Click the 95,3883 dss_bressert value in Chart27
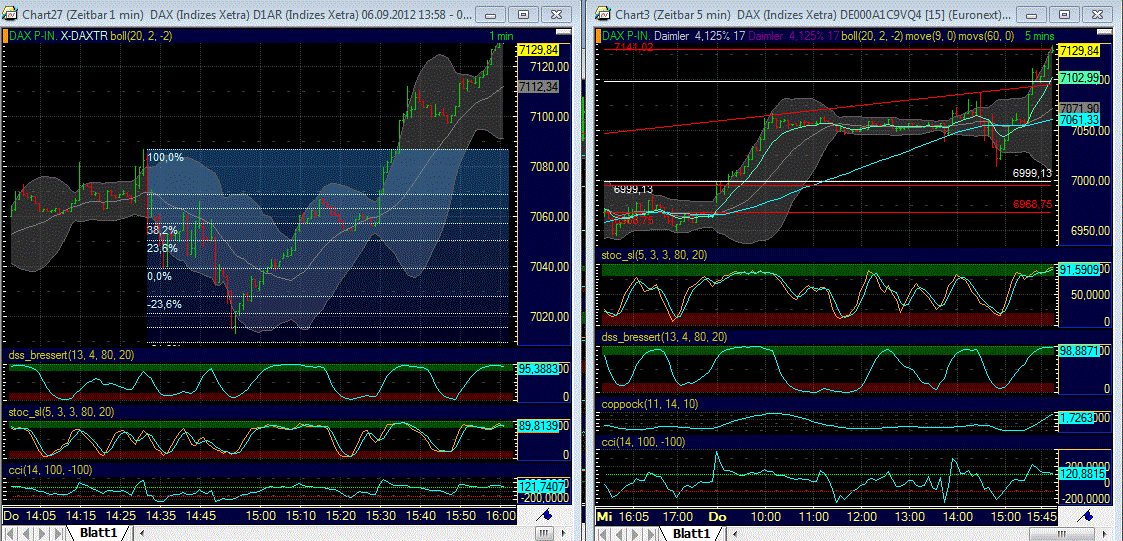This screenshot has height=541, width=1123. [537, 368]
